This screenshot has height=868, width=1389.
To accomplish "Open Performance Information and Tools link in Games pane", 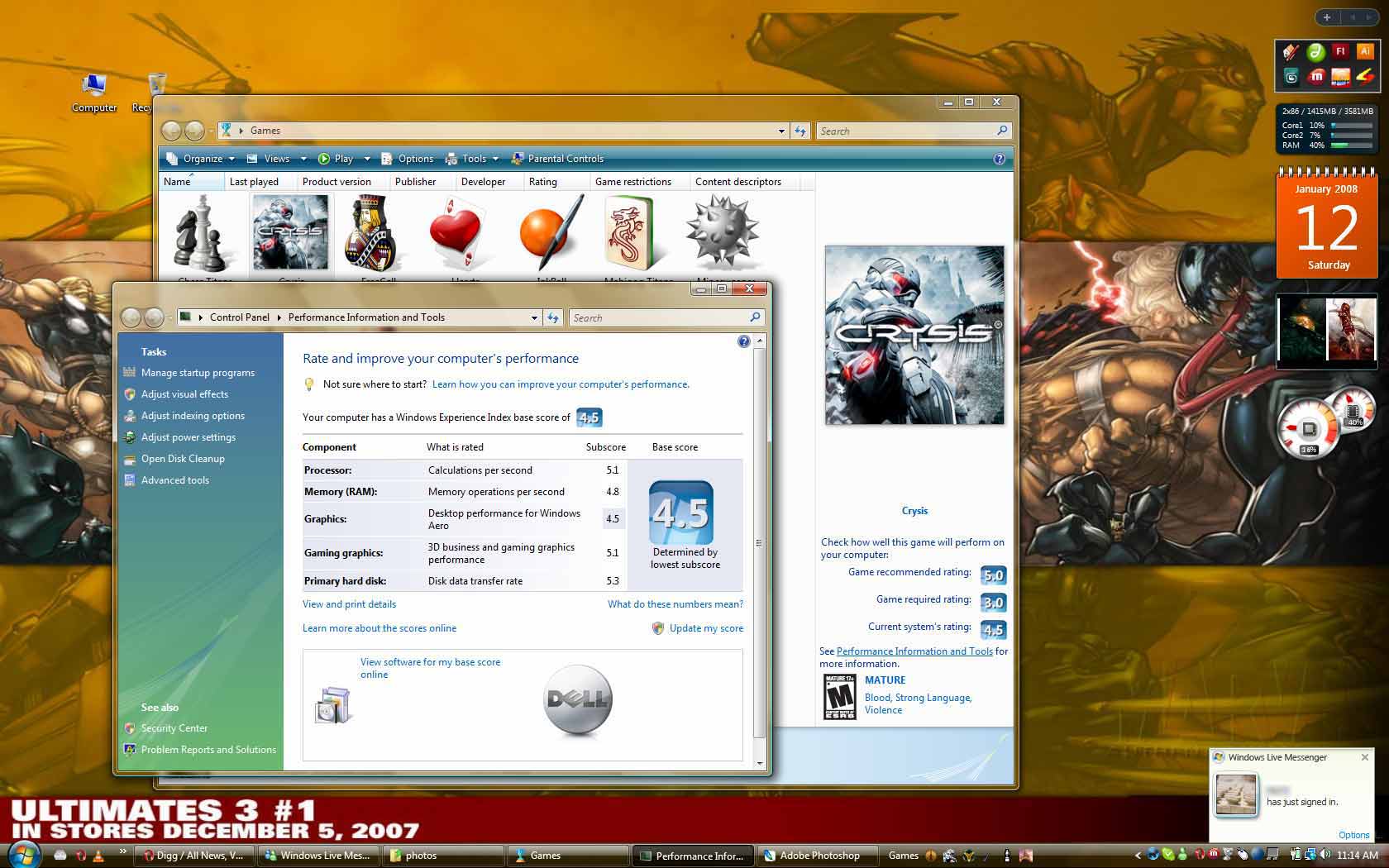I will 914,651.
